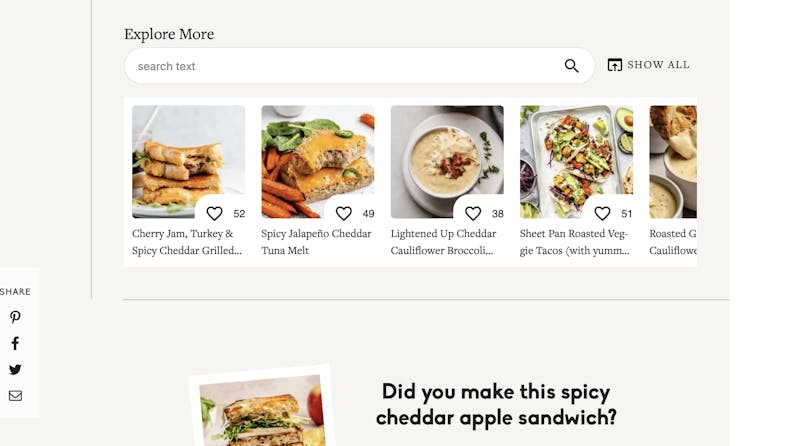This screenshot has width=800, height=446.
Task: Click the Show All expand icon
Action: tap(615, 65)
